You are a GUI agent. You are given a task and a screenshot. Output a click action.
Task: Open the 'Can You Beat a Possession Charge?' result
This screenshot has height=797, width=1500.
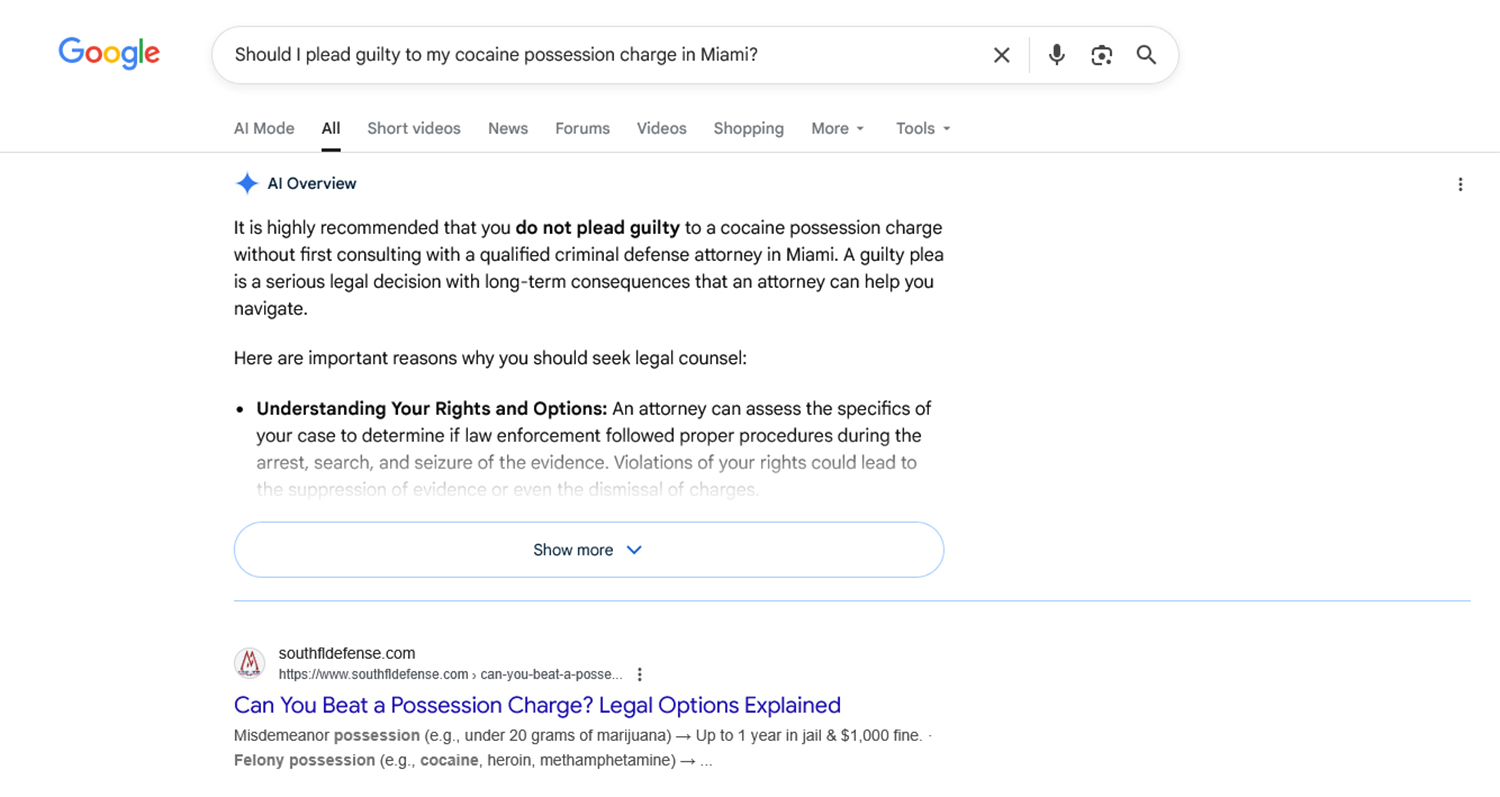point(537,705)
